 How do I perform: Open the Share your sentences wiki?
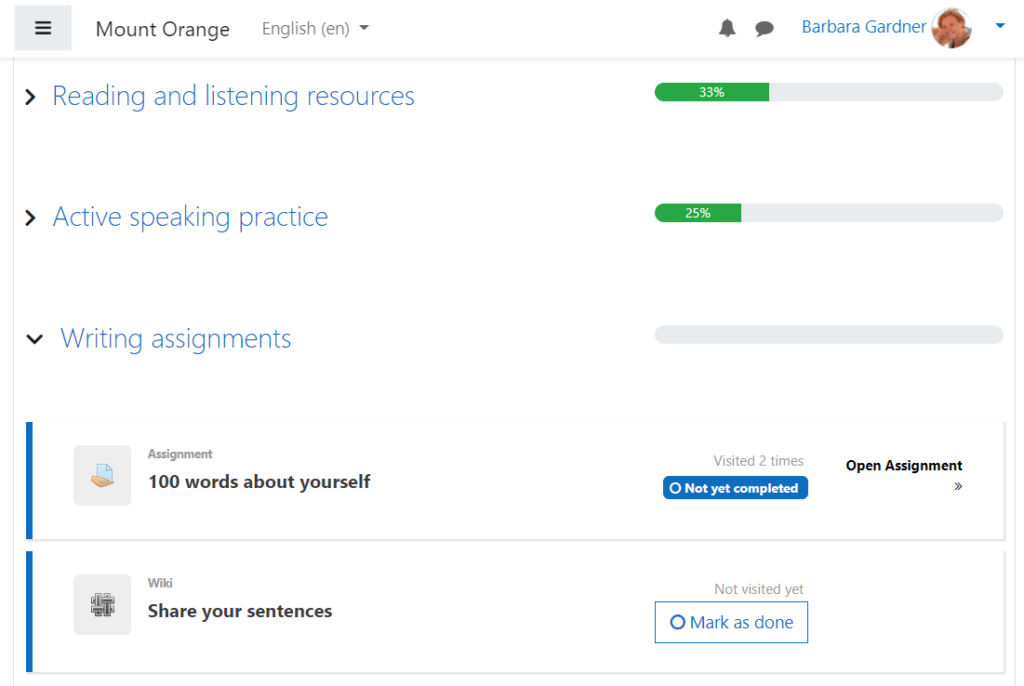(240, 611)
